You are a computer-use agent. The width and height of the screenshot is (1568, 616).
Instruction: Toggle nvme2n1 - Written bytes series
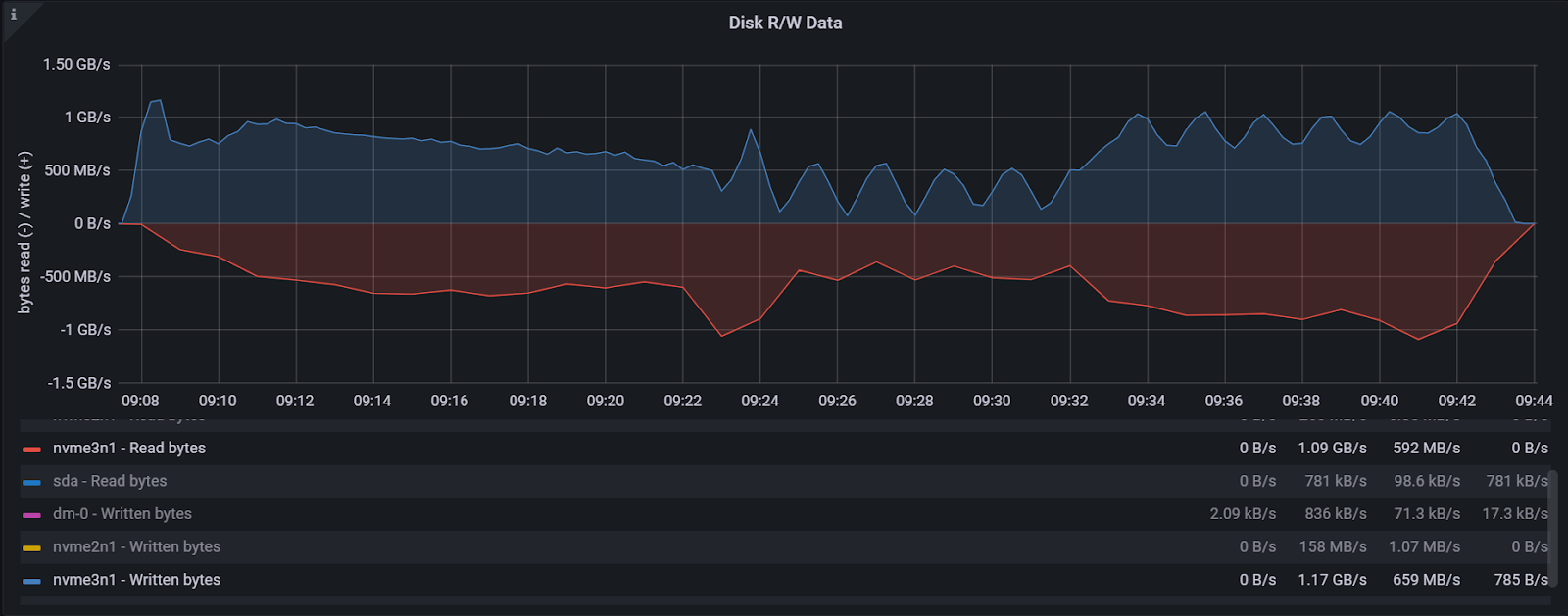tap(136, 546)
